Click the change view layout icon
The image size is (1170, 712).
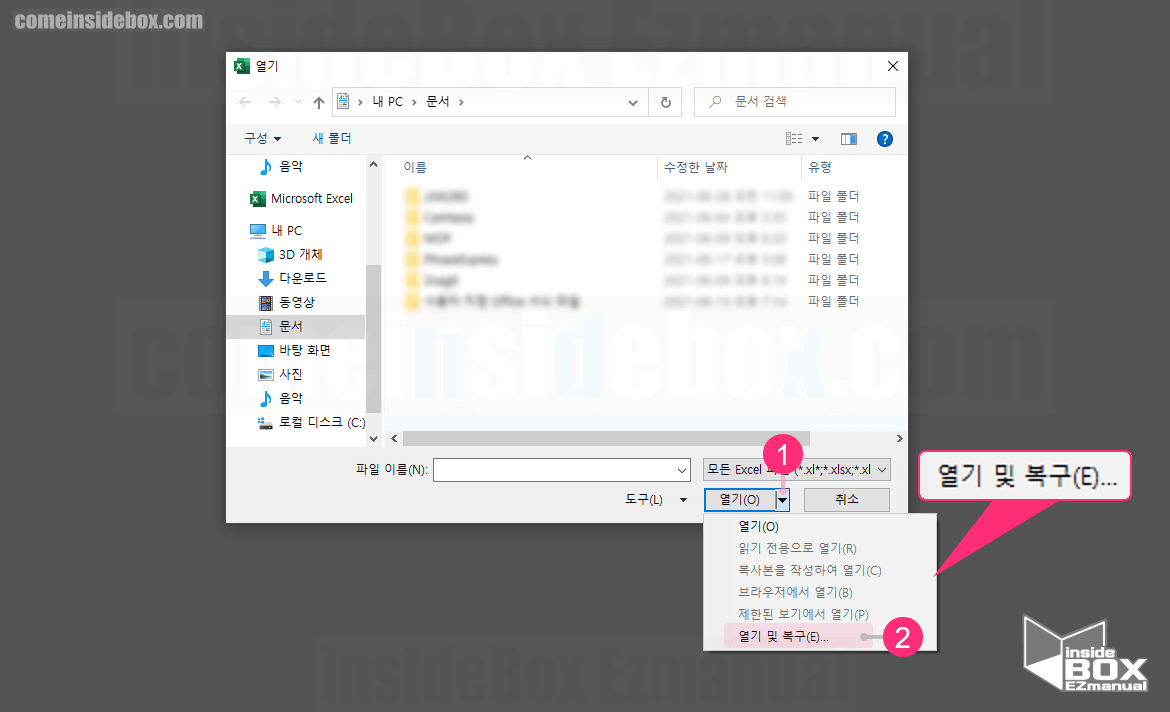coord(795,139)
